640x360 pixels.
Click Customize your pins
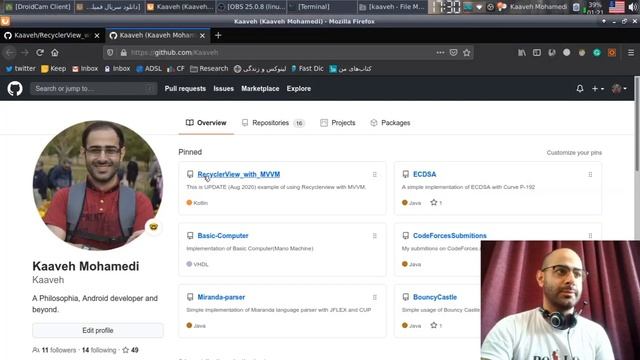[574, 153]
